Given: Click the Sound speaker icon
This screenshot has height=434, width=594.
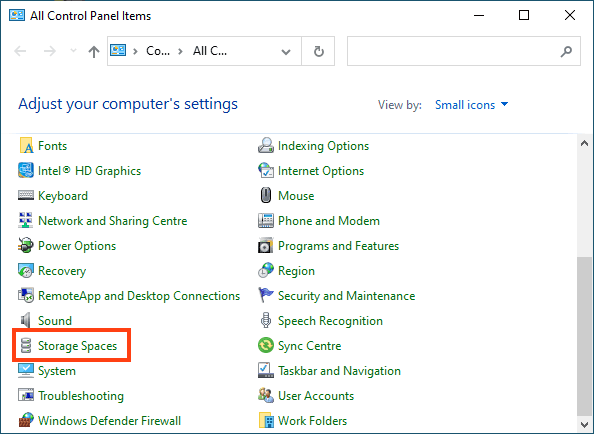Looking at the screenshot, I should click(26, 320).
